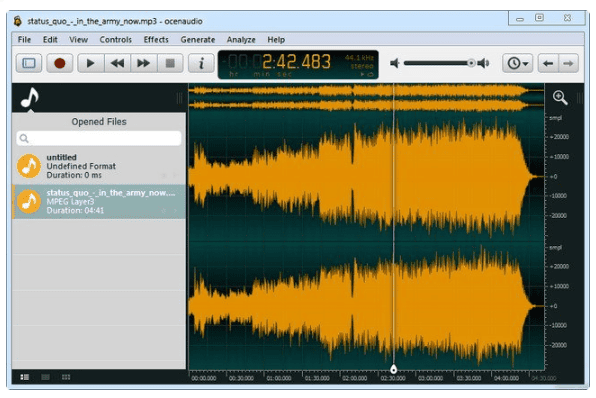The width and height of the screenshot is (596, 398).
Task: Open the Generate menu
Action: (x=198, y=40)
